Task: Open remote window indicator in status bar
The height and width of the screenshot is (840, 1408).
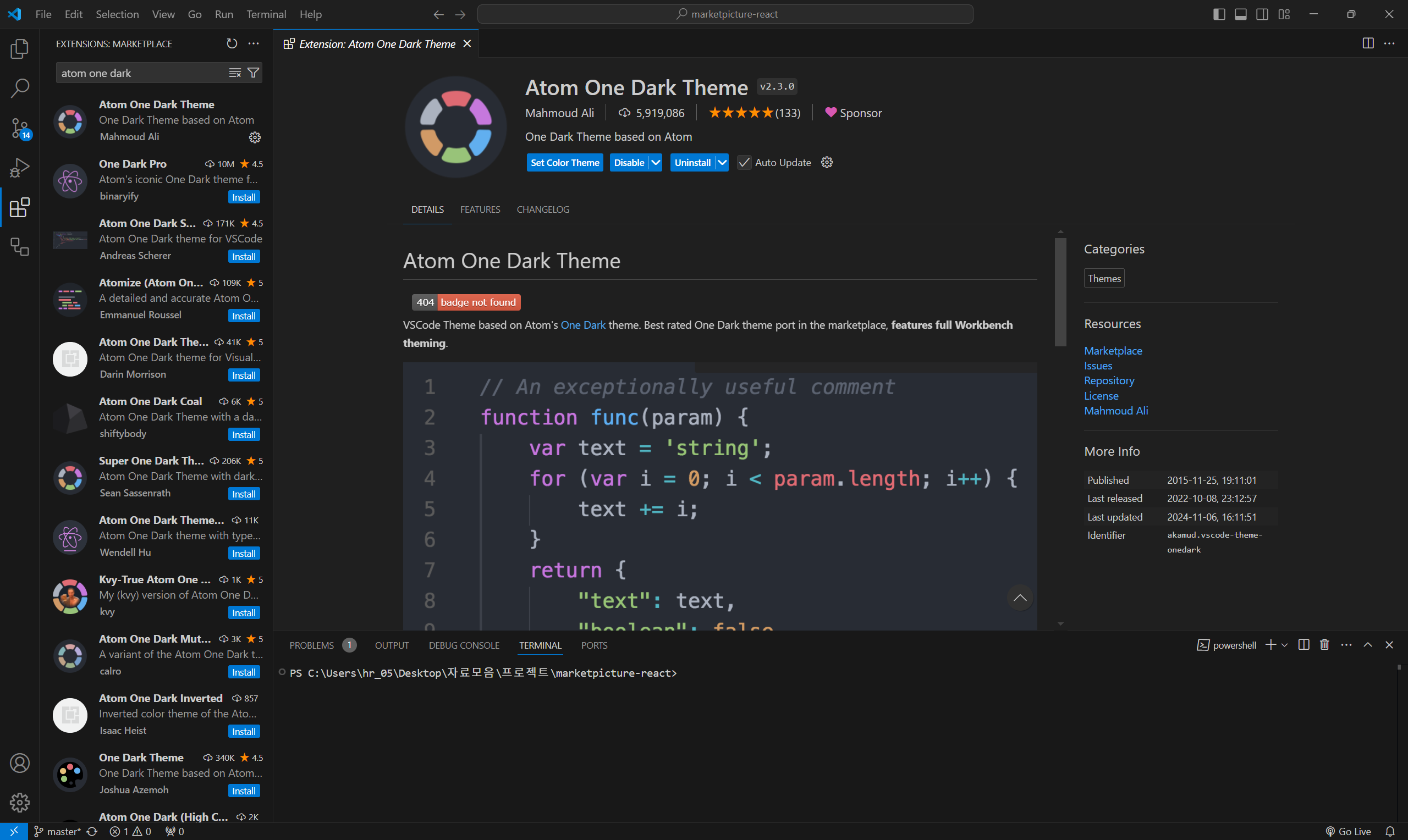Action: pos(14,832)
